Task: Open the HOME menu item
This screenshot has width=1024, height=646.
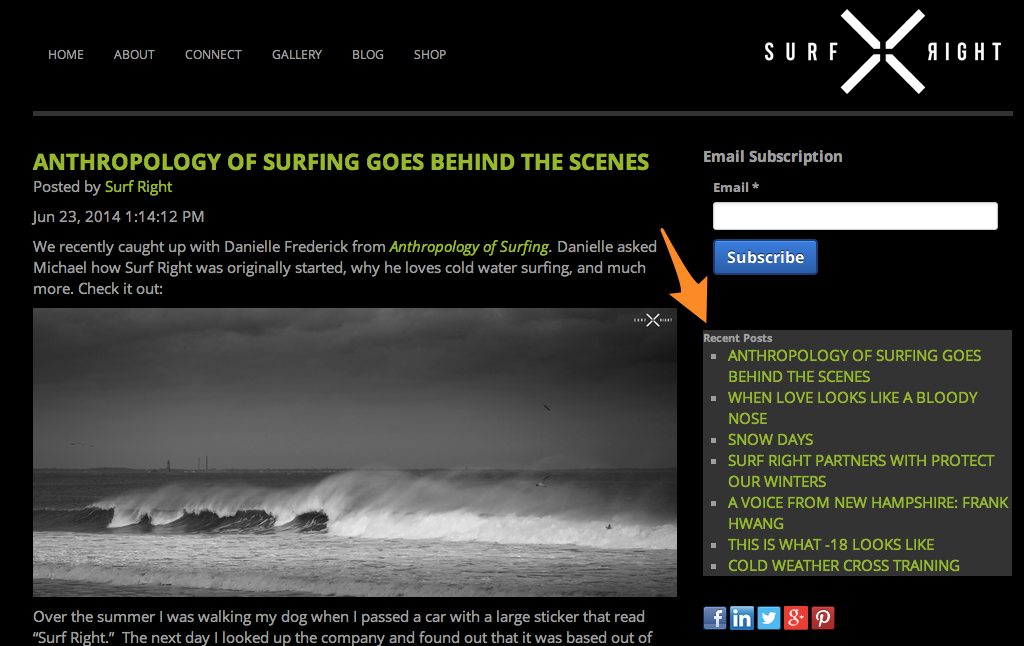Action: tap(66, 55)
